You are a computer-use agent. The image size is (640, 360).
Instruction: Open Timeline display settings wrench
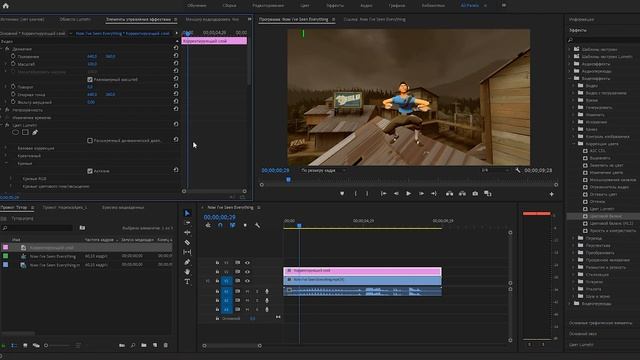pos(258,225)
